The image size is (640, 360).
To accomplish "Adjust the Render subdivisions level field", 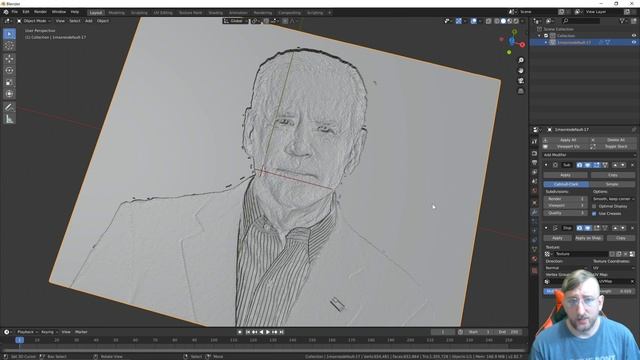I will click(x=565, y=199).
